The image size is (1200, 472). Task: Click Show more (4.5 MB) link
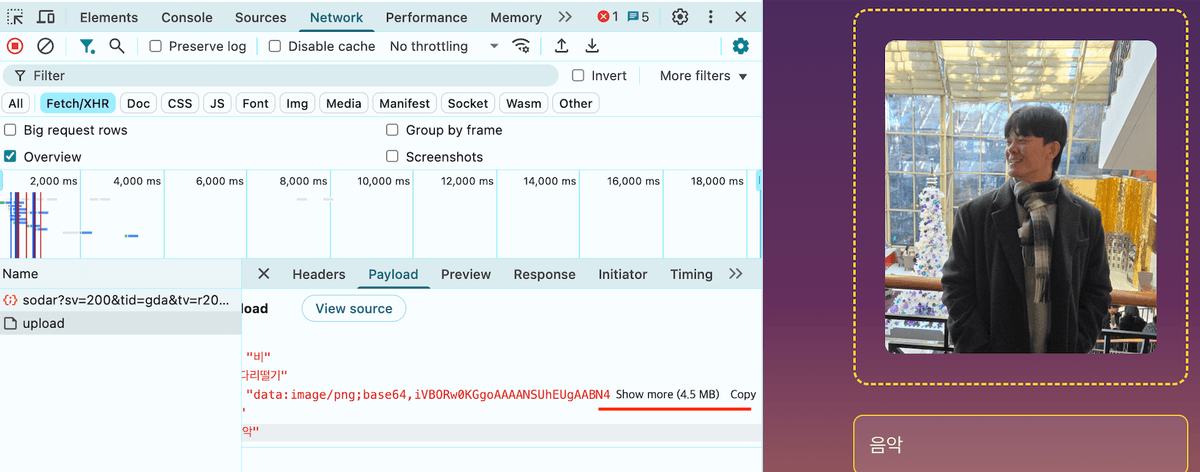[x=667, y=394]
